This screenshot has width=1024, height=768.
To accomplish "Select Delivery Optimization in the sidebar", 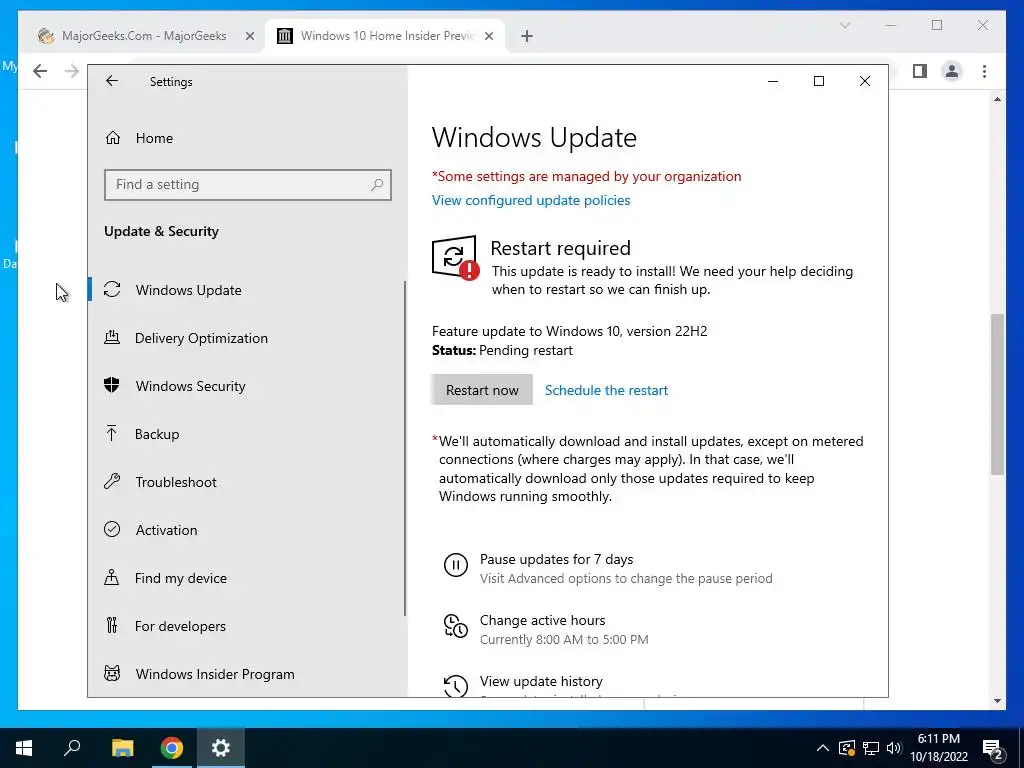I will pos(247,338).
